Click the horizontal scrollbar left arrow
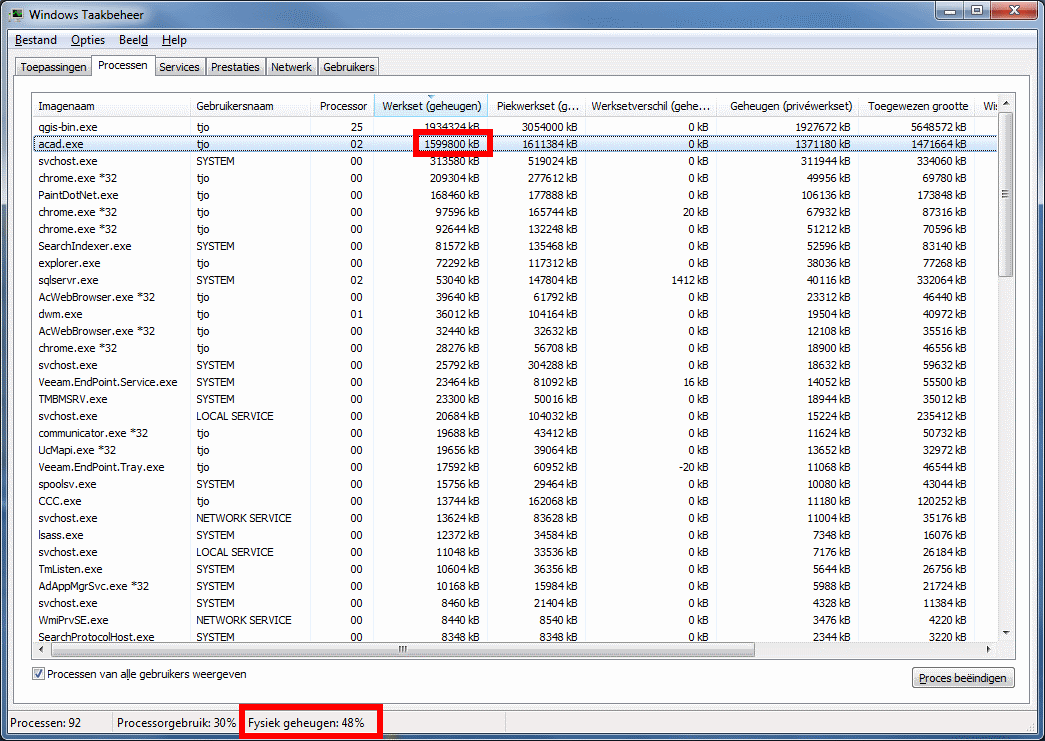This screenshot has width=1045, height=741. coord(41,649)
